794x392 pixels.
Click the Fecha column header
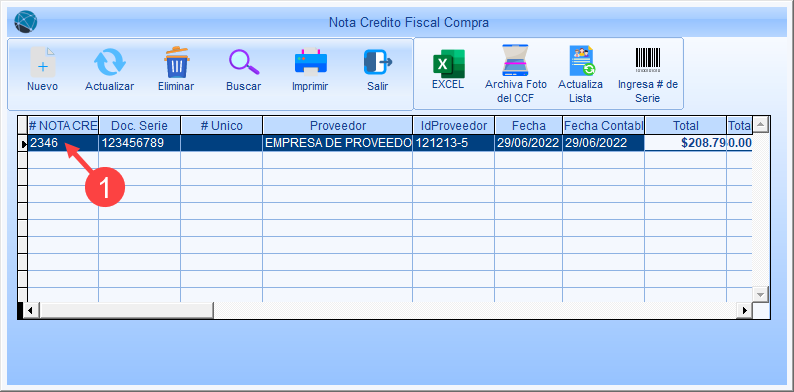(x=528, y=125)
